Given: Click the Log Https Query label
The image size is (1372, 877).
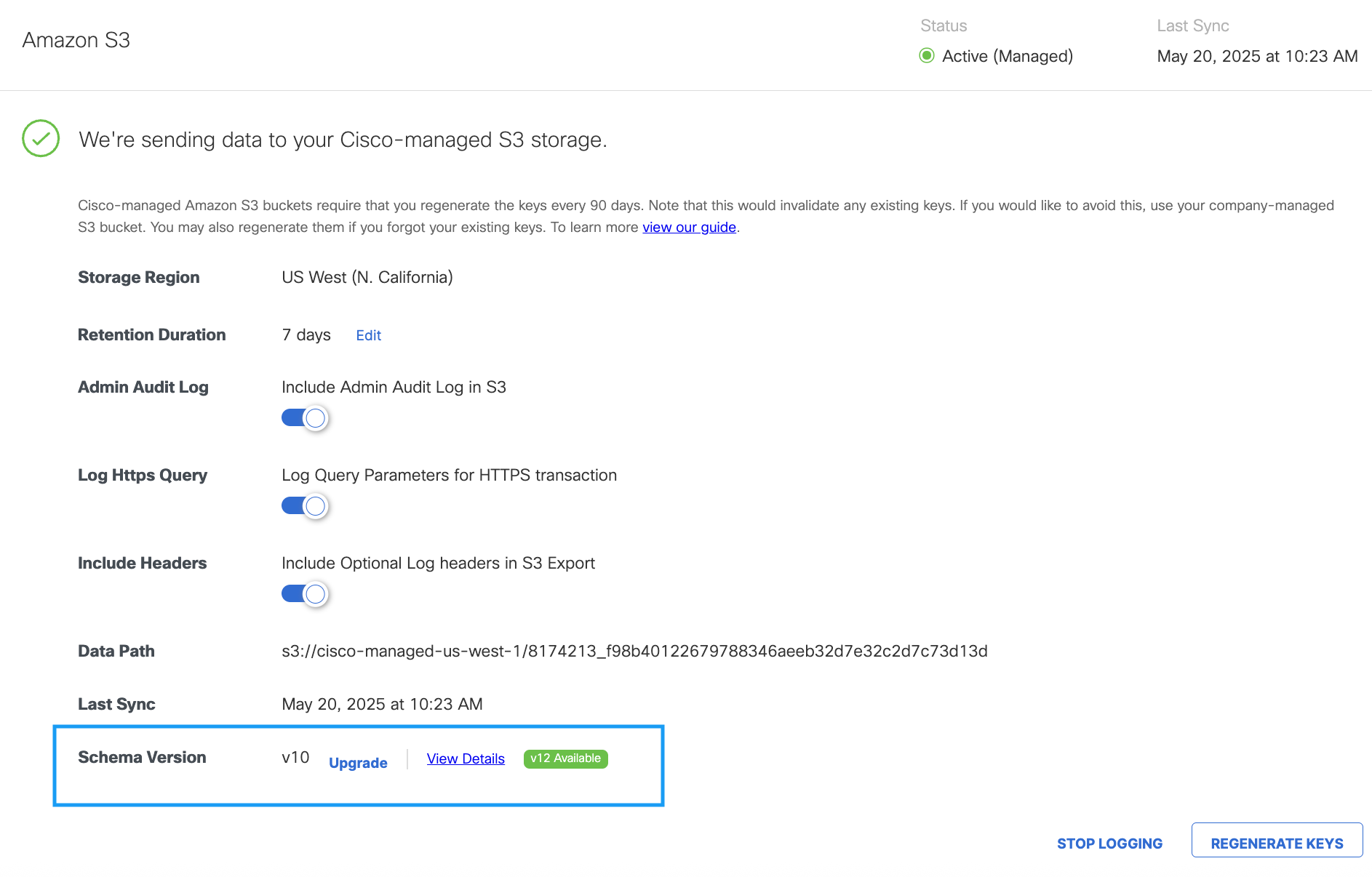Looking at the screenshot, I should pyautogui.click(x=143, y=475).
